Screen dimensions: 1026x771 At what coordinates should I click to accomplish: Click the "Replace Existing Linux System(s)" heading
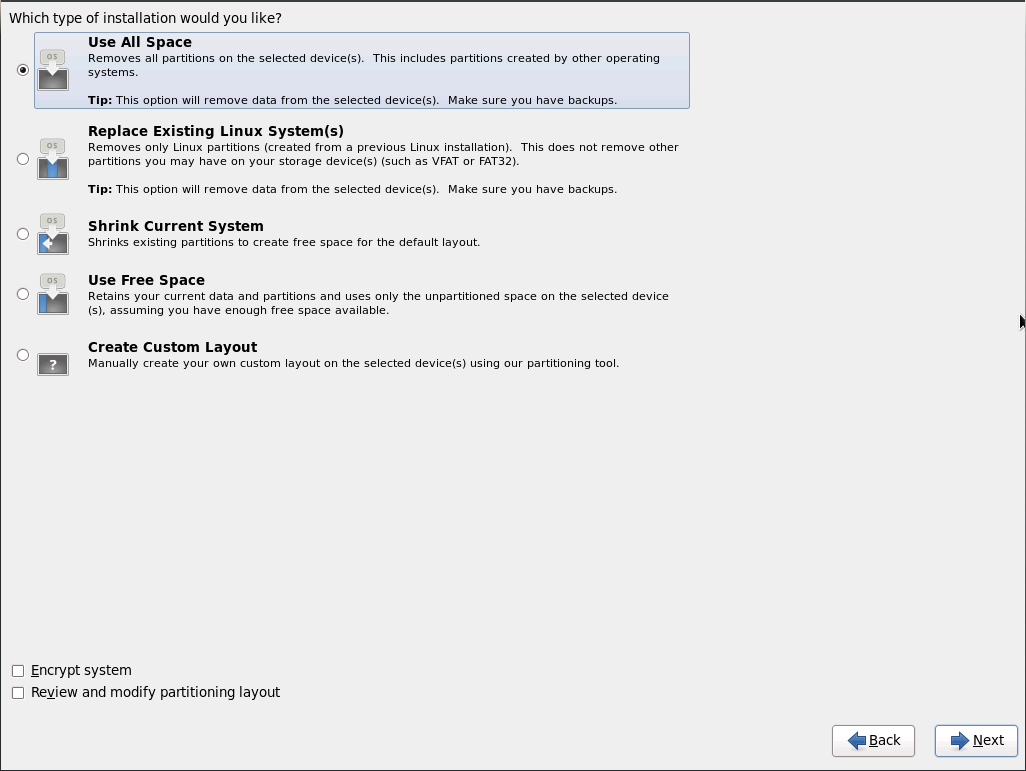216,131
